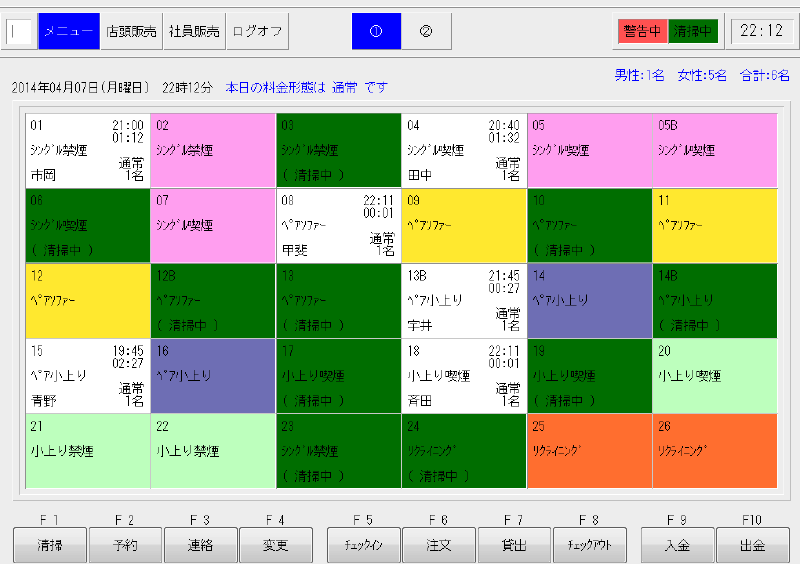Viewport: 800px width, 564px height.
Task: Select pink room 02 シングル禁煙
Action: click(x=213, y=151)
